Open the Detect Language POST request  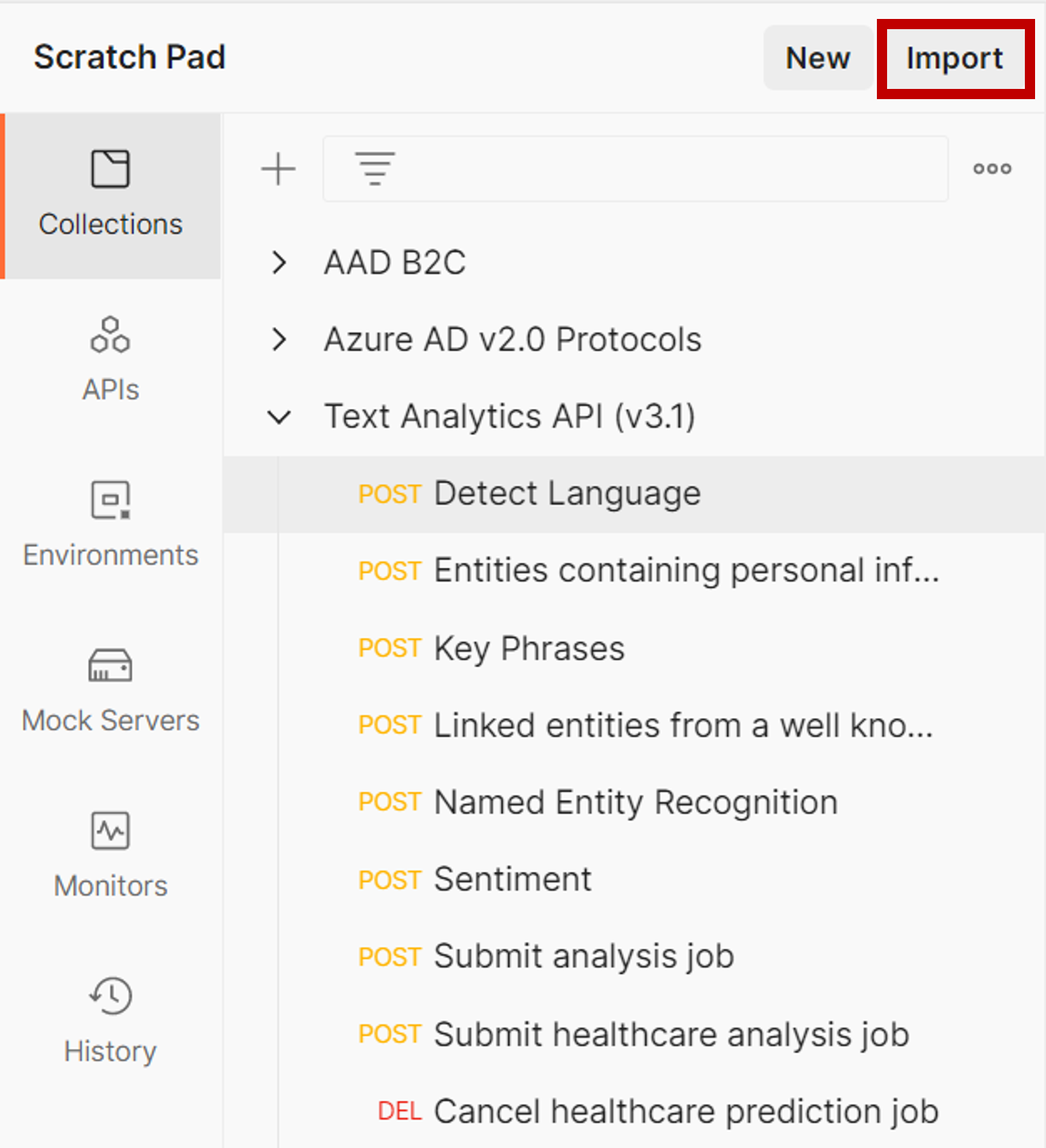point(634,494)
